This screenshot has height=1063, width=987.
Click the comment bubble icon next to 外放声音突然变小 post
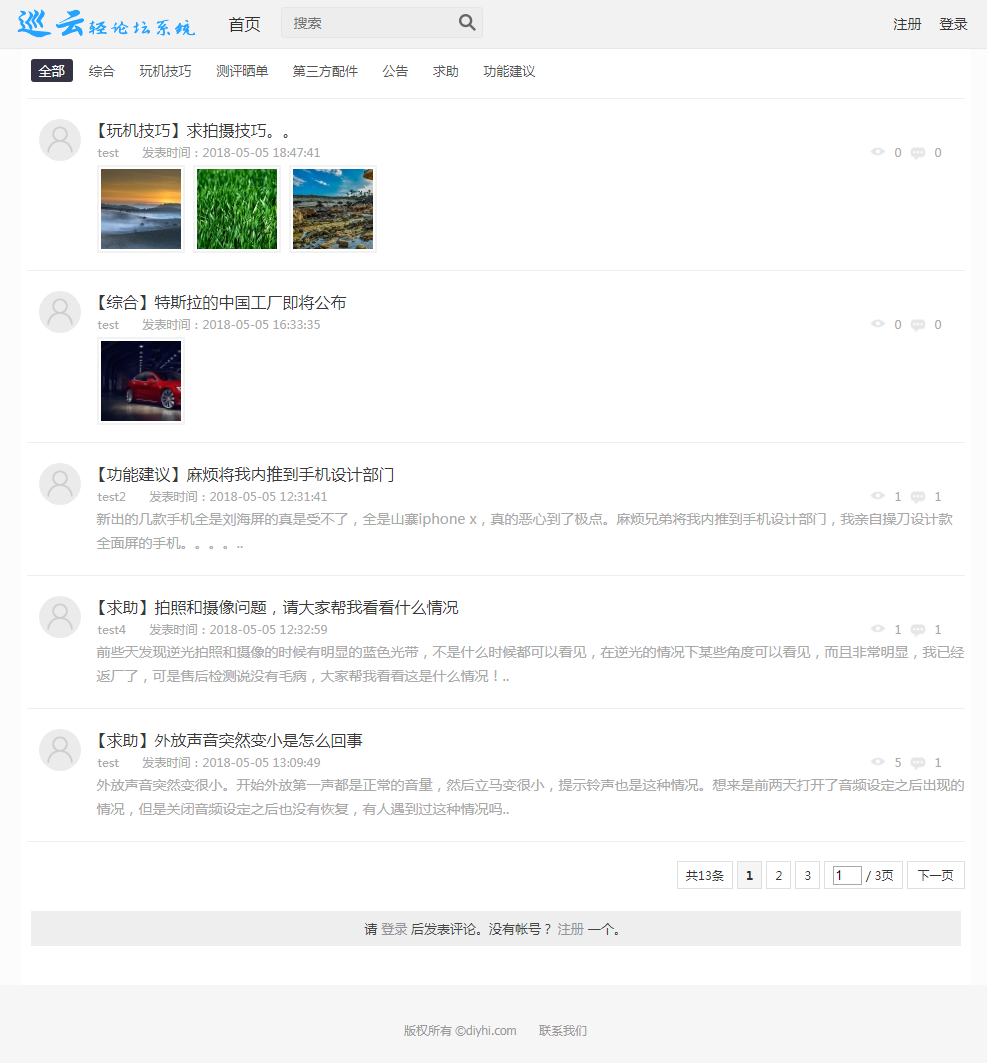(917, 762)
